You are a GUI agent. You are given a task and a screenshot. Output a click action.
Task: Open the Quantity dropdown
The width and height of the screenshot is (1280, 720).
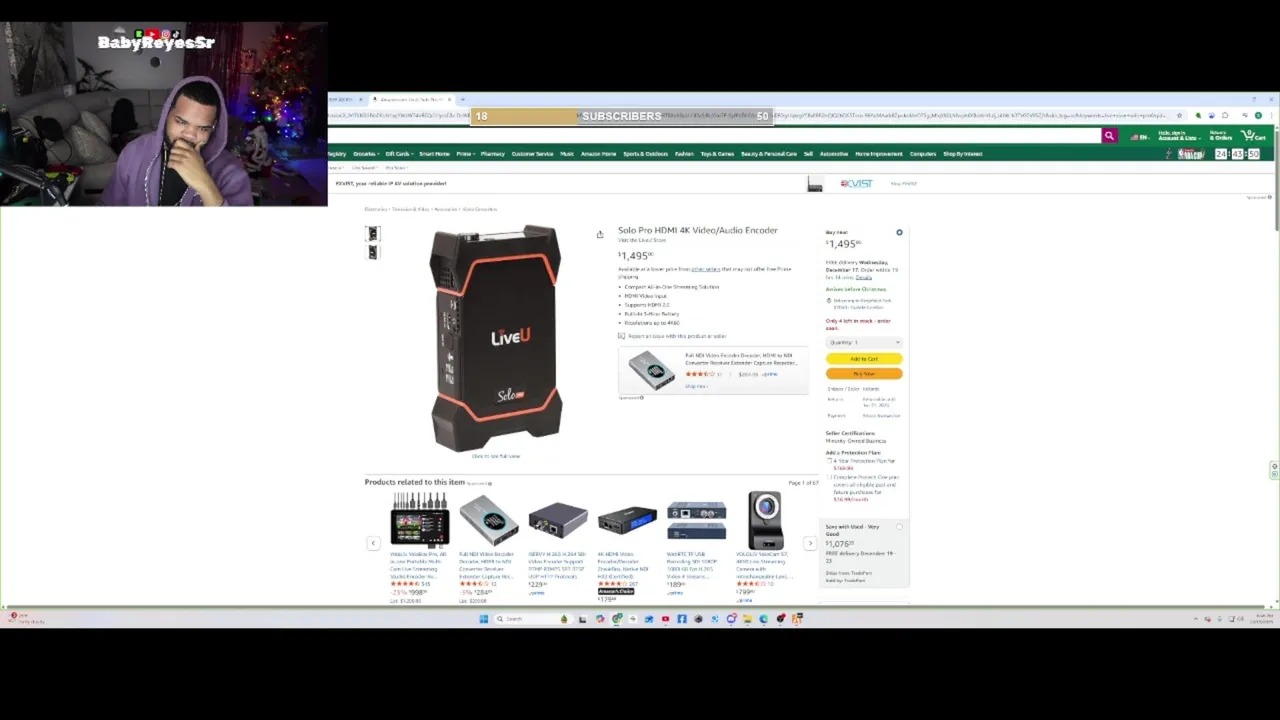click(864, 342)
